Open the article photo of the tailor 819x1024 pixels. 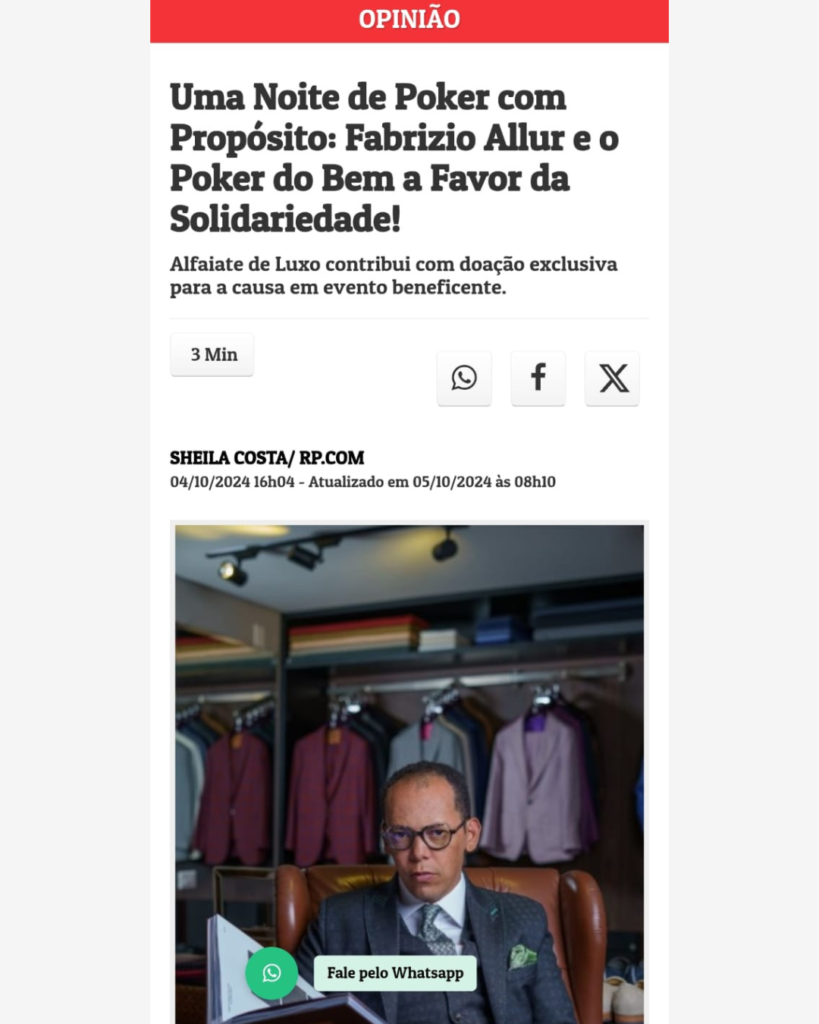410,774
